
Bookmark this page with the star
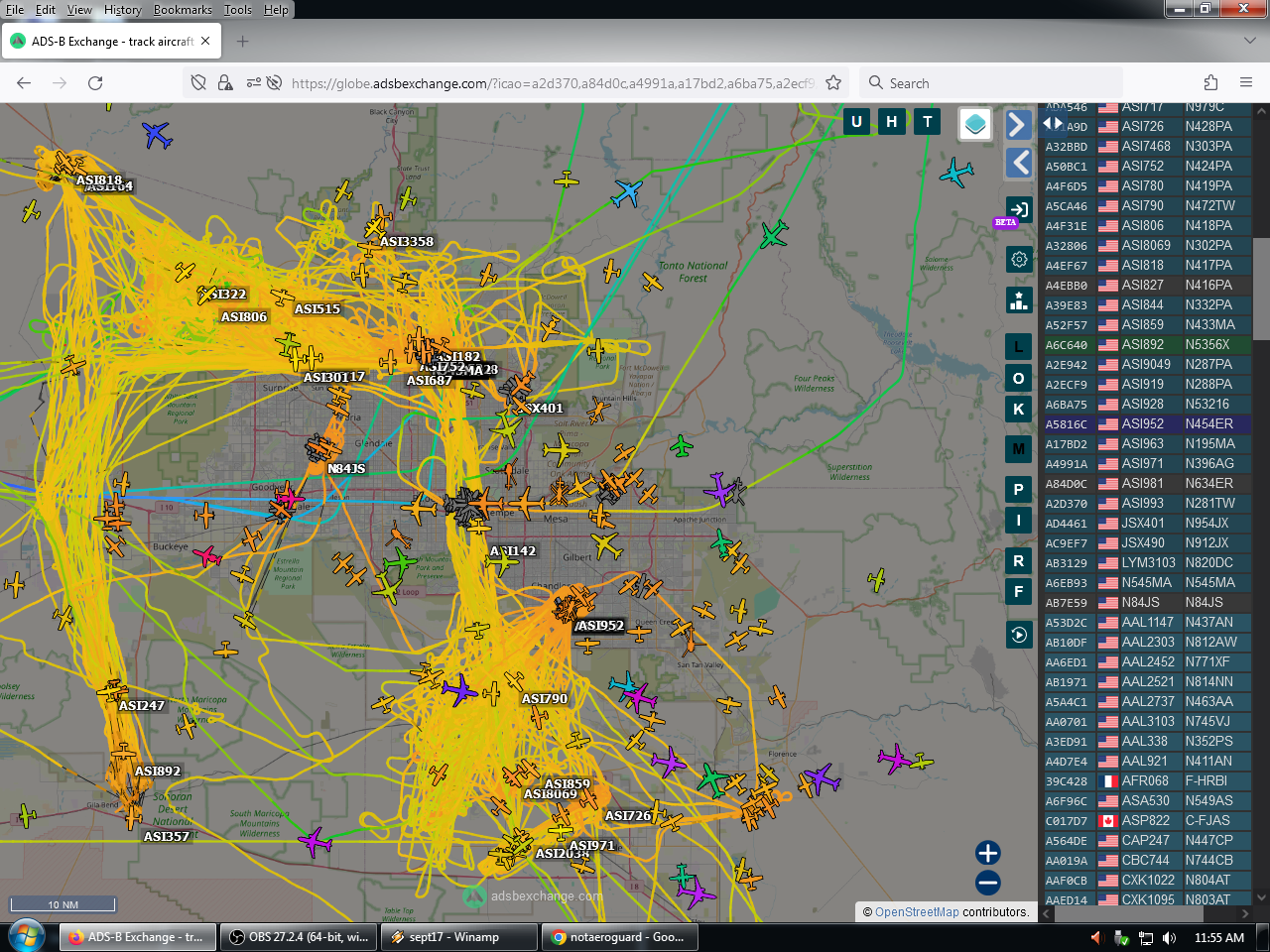pos(833,83)
